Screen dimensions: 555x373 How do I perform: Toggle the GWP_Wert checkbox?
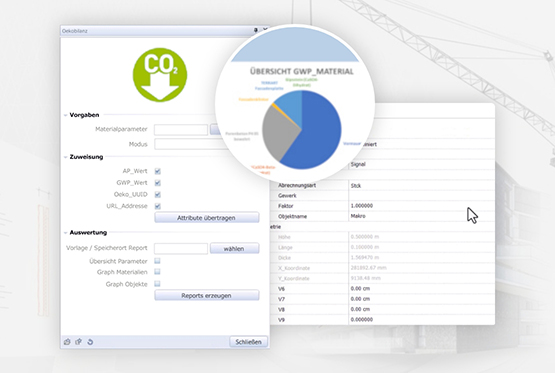click(x=158, y=183)
